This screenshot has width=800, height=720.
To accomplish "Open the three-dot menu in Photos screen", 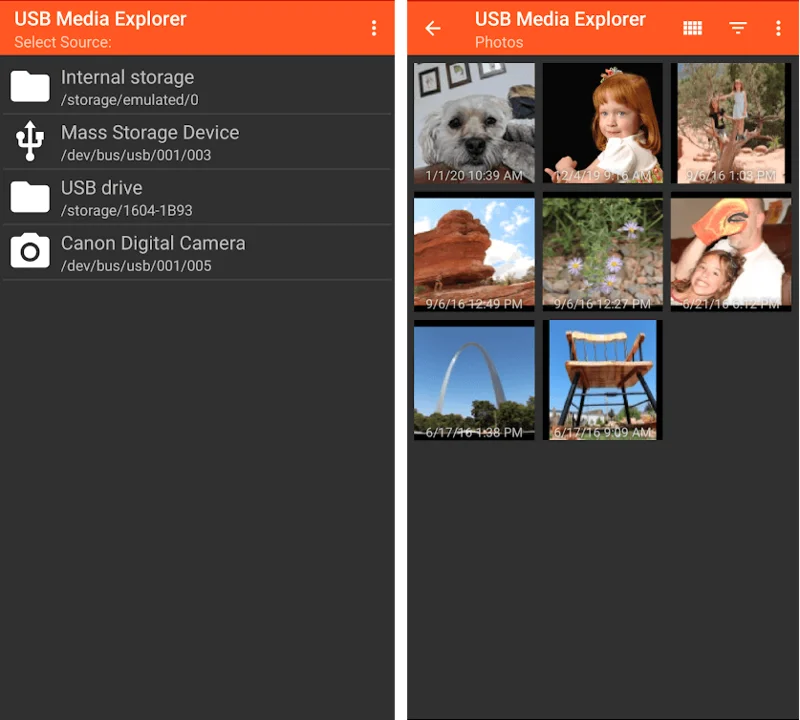I will [x=778, y=28].
